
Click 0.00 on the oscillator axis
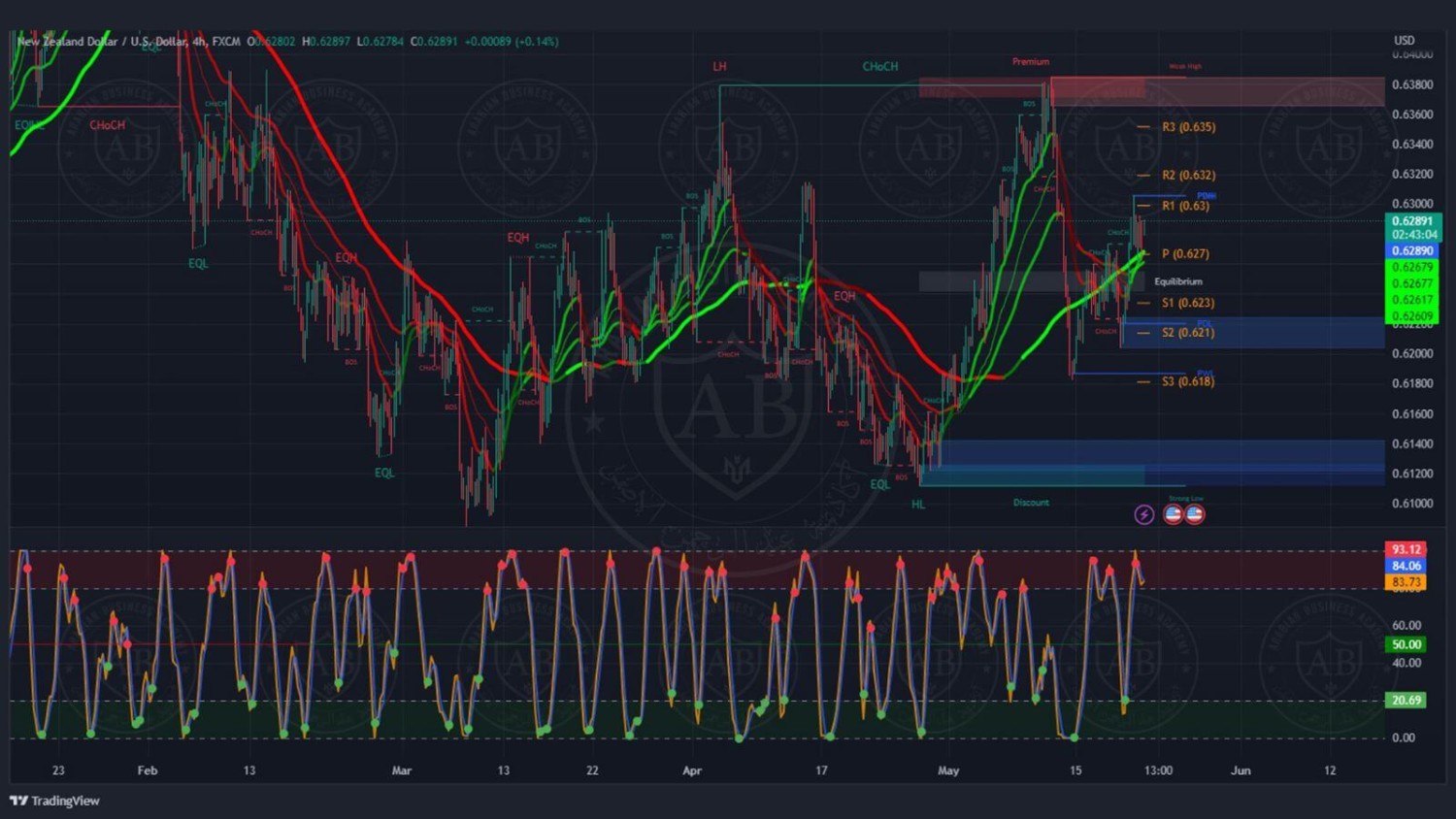coord(1404,737)
